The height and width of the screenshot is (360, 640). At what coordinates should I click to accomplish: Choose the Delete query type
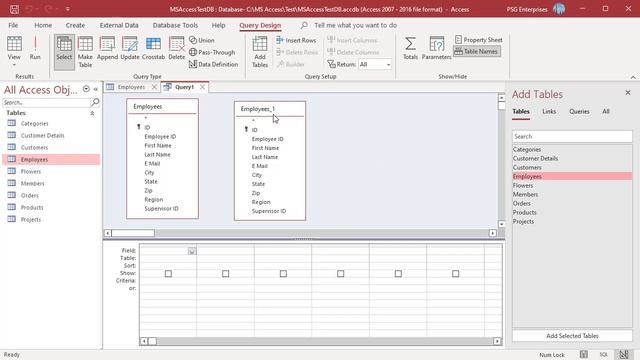(x=177, y=49)
